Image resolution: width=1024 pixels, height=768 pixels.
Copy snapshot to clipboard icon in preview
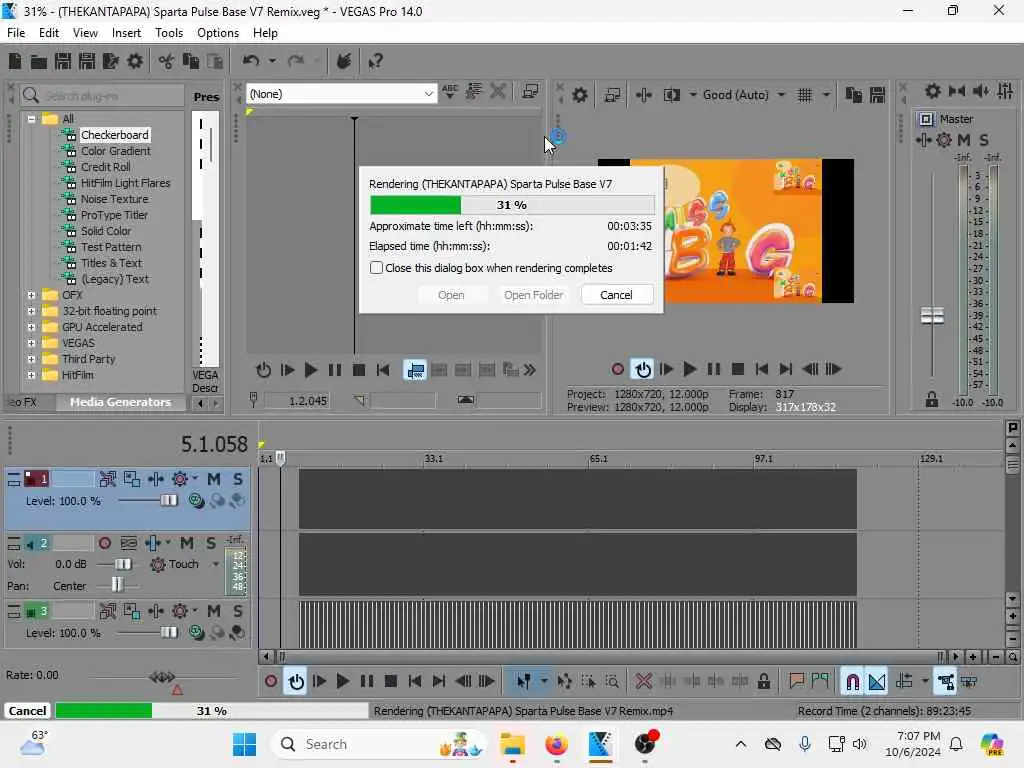pos(853,95)
